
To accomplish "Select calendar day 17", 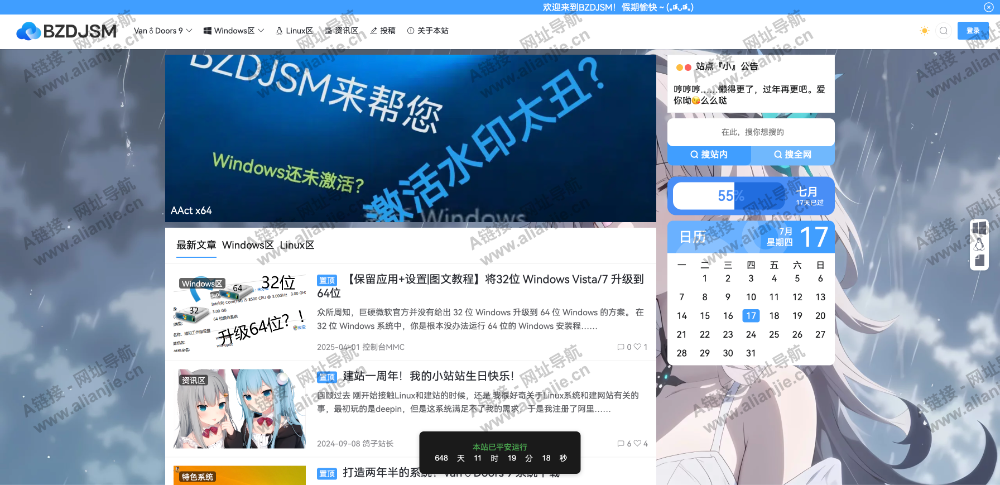I will click(751, 315).
